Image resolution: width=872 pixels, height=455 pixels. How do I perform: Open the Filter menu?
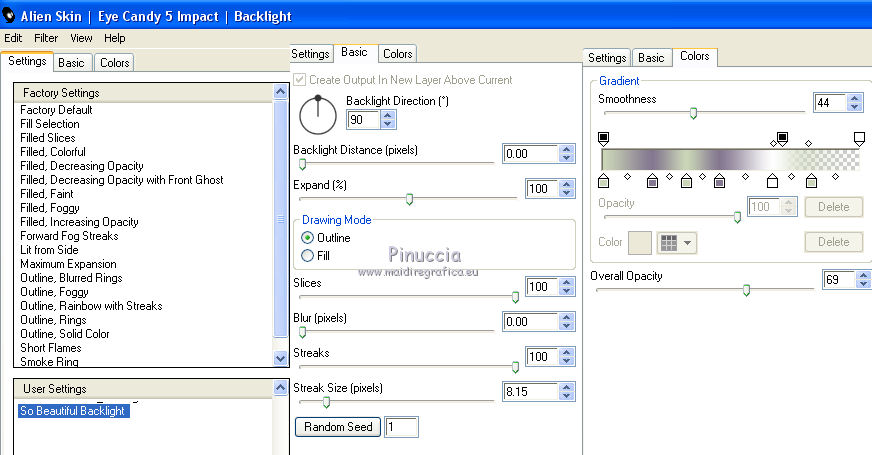click(x=46, y=38)
